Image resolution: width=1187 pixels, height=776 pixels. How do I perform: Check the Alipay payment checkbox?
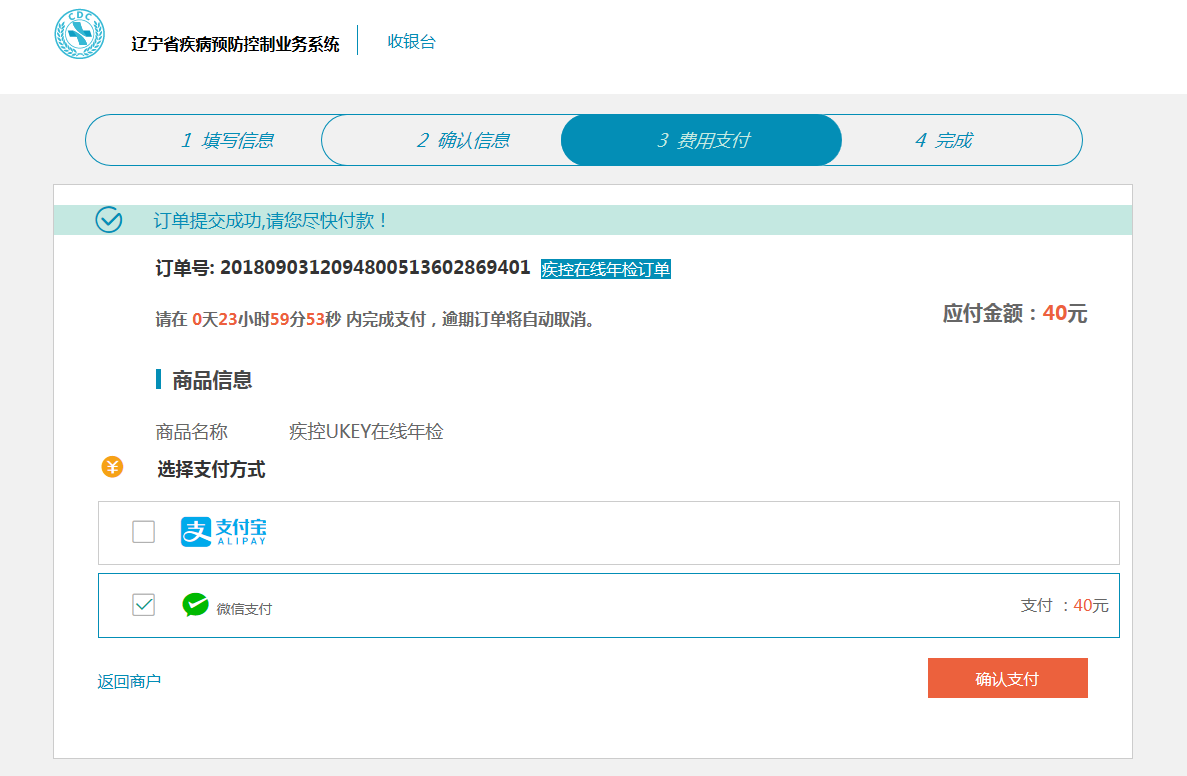point(144,532)
